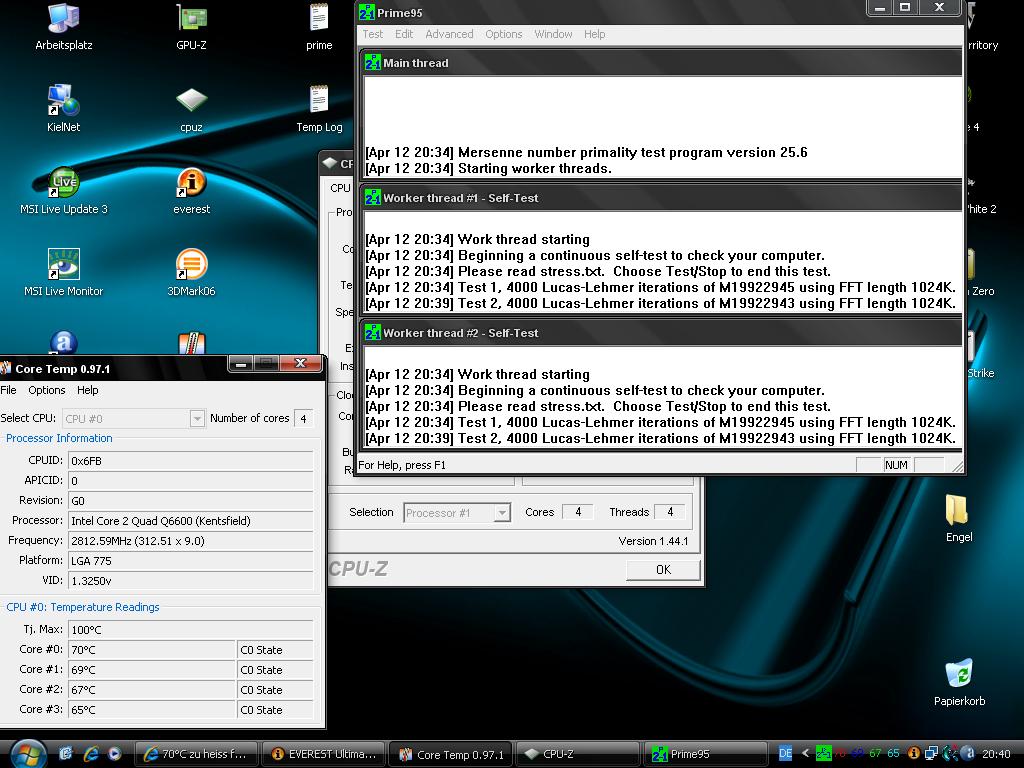
Task: Click Core #1 temperature 69°C
Action: pyautogui.click(x=152, y=669)
